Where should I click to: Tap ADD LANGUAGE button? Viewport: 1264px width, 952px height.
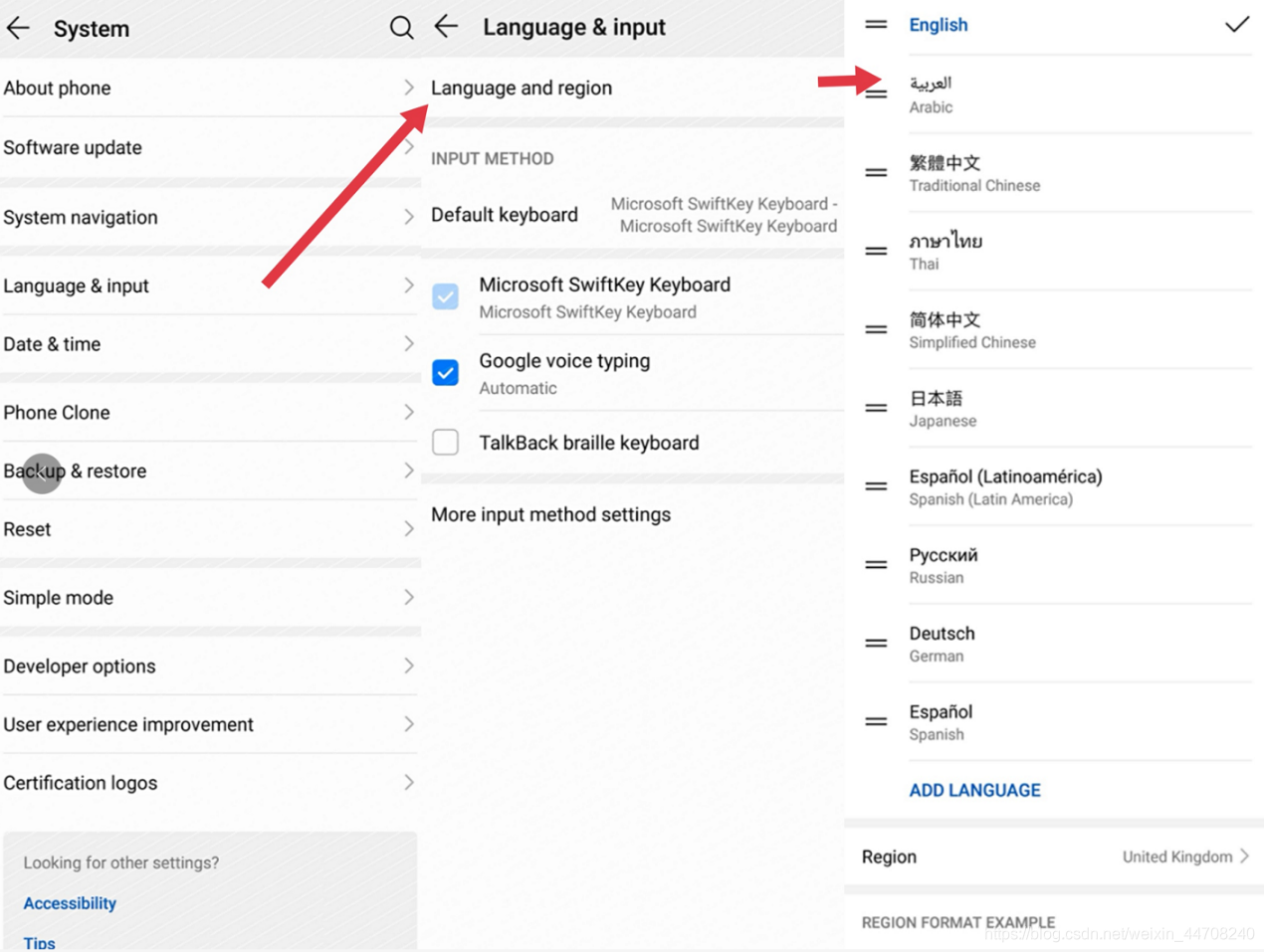point(974,790)
